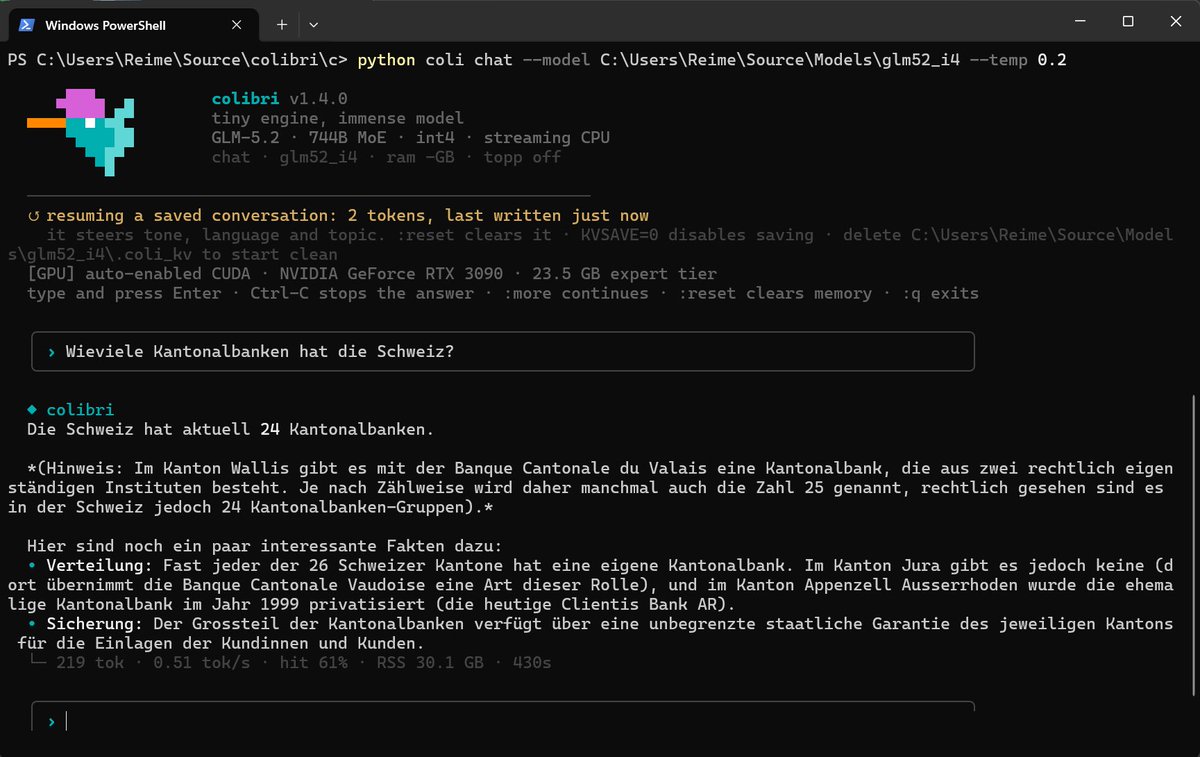1200x757 pixels.
Task: Click the command line 'python coli chat'
Action: (435, 60)
